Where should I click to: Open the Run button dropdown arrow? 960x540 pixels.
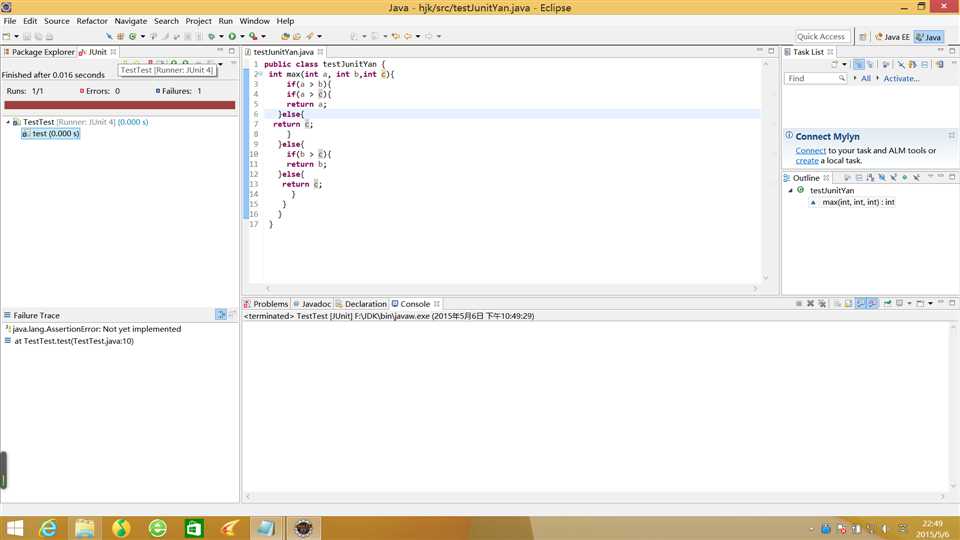pos(242,36)
